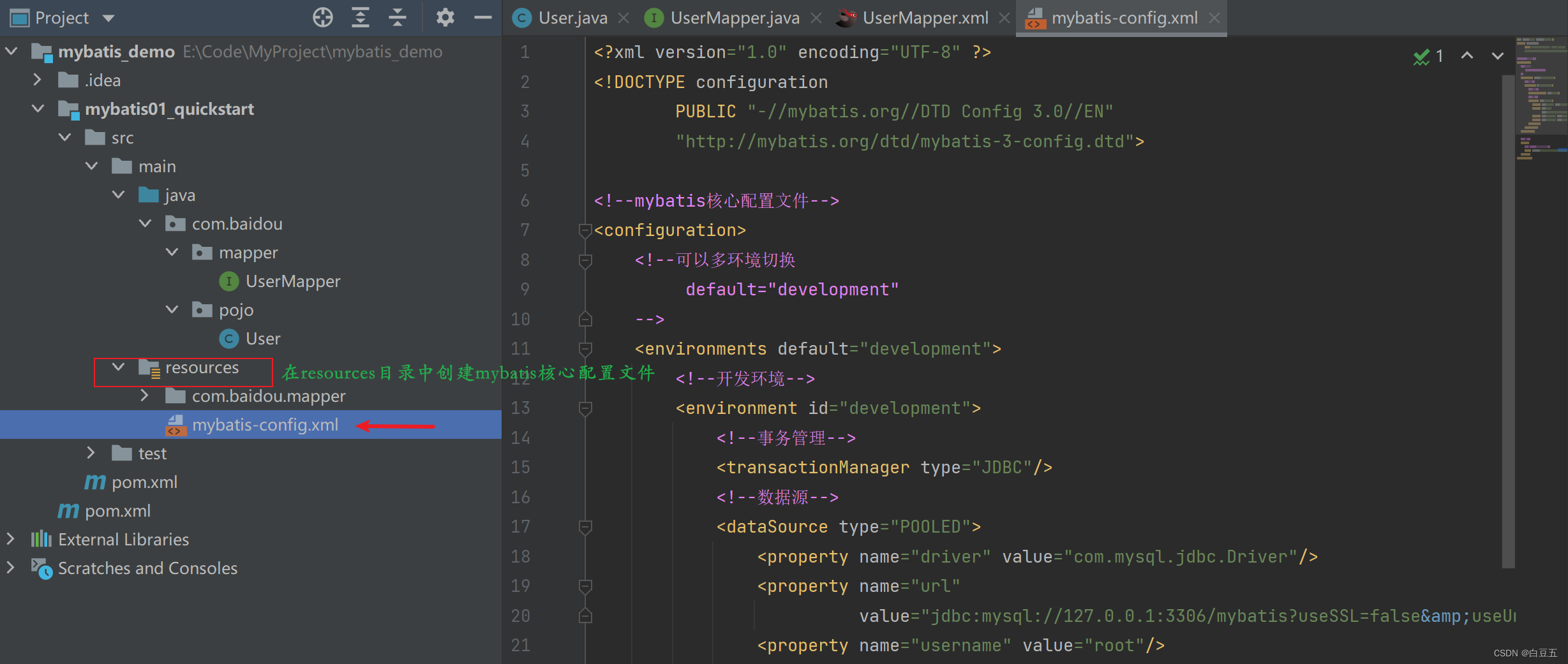Click the com.mysql.jdbc.Driver value

click(x=1181, y=557)
